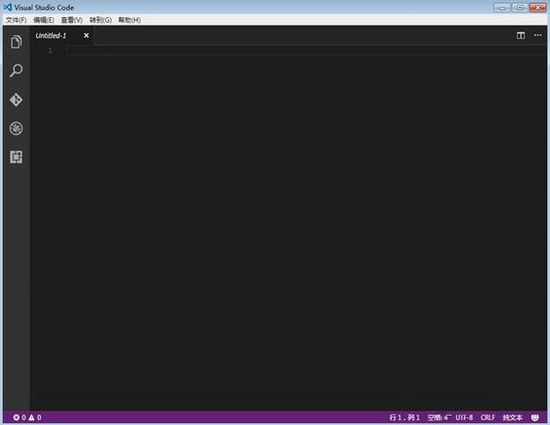Open the Debug icon in activity bar
Image resolution: width=550 pixels, height=425 pixels.
16,128
